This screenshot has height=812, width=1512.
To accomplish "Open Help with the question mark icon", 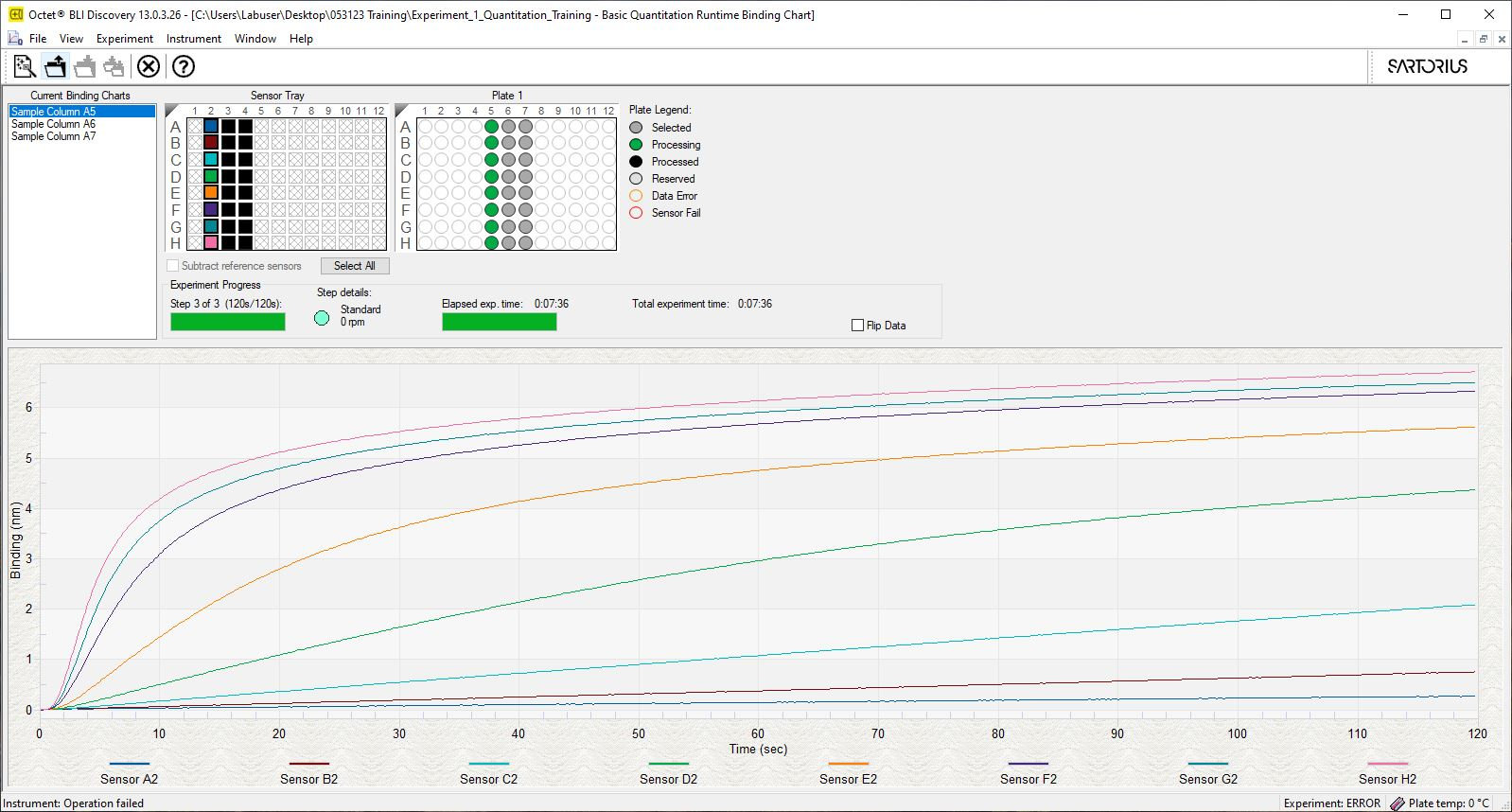I will click(184, 65).
